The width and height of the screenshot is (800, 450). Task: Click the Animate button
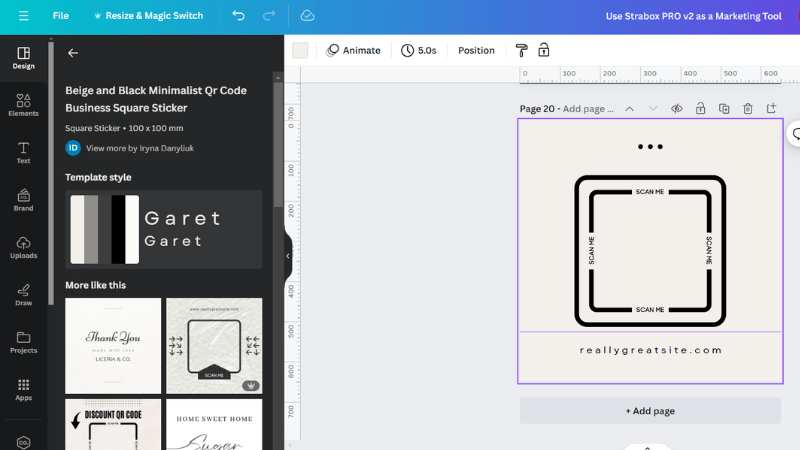pos(353,50)
